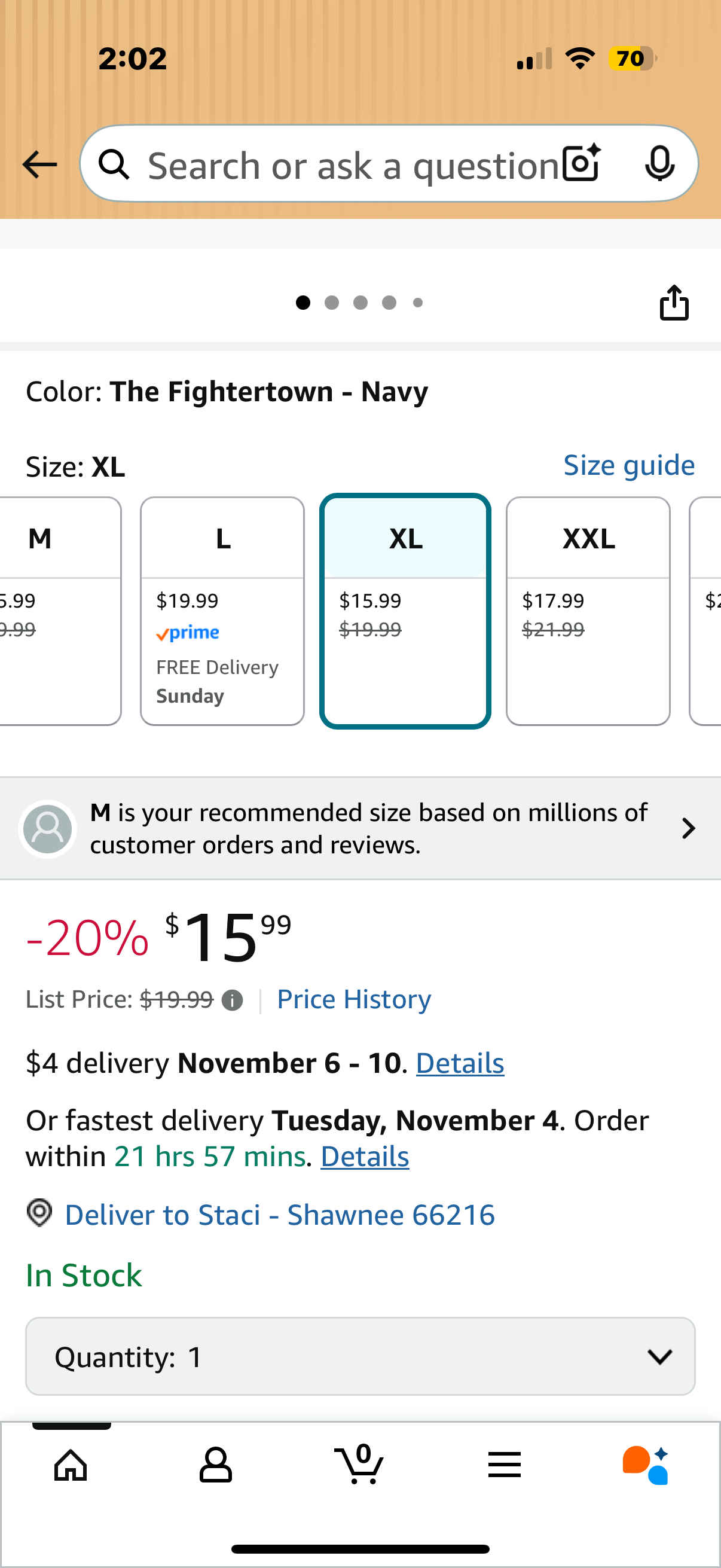Open the account profile tab

click(x=215, y=1465)
